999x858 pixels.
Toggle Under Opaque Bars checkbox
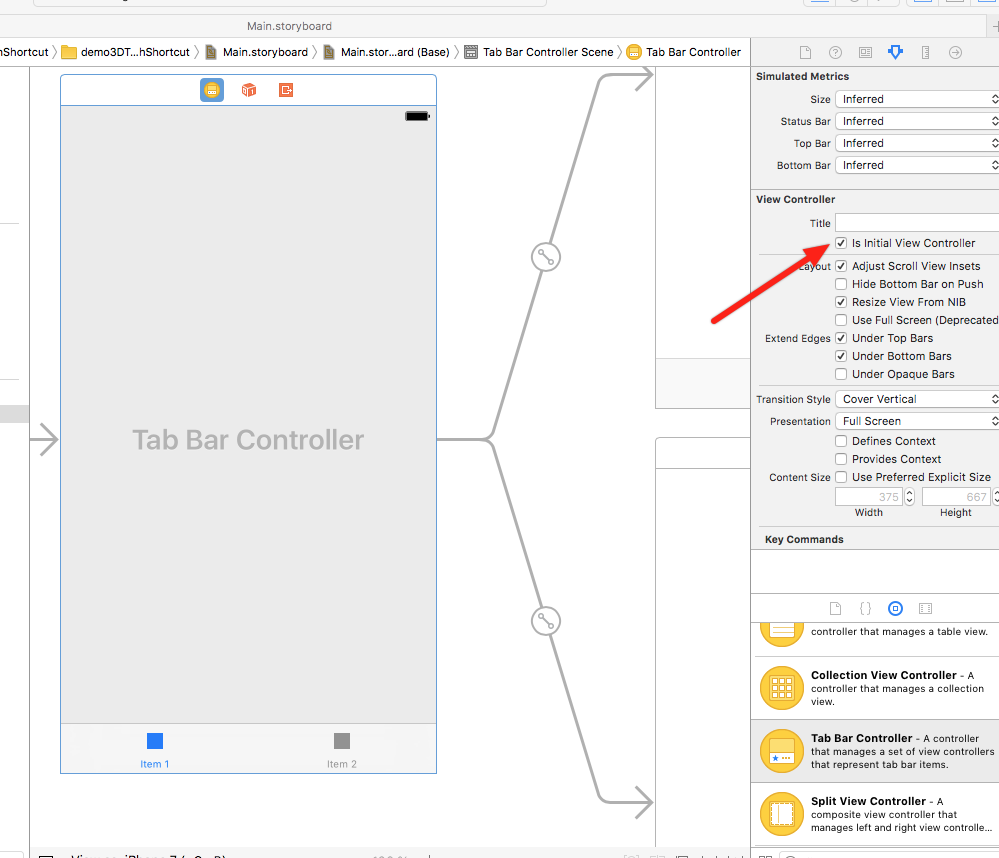coord(842,374)
